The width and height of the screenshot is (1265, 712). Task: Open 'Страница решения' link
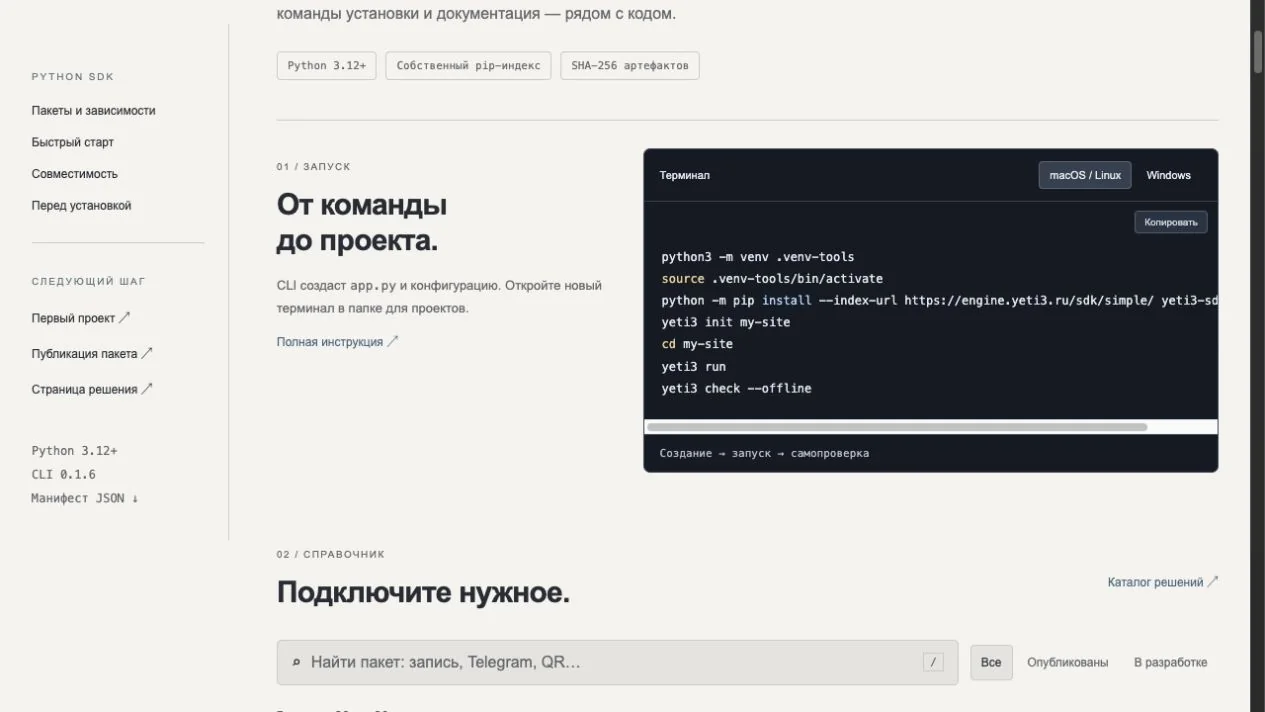point(92,390)
